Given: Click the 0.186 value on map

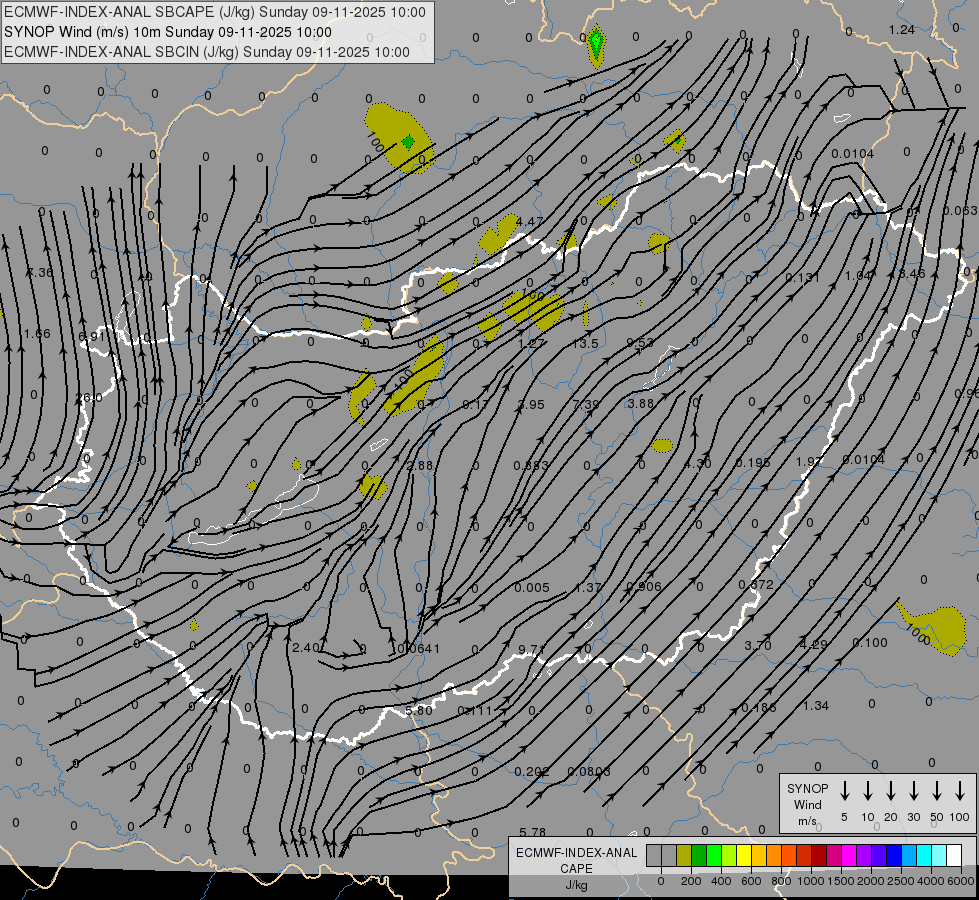Looking at the screenshot, I should [759, 708].
